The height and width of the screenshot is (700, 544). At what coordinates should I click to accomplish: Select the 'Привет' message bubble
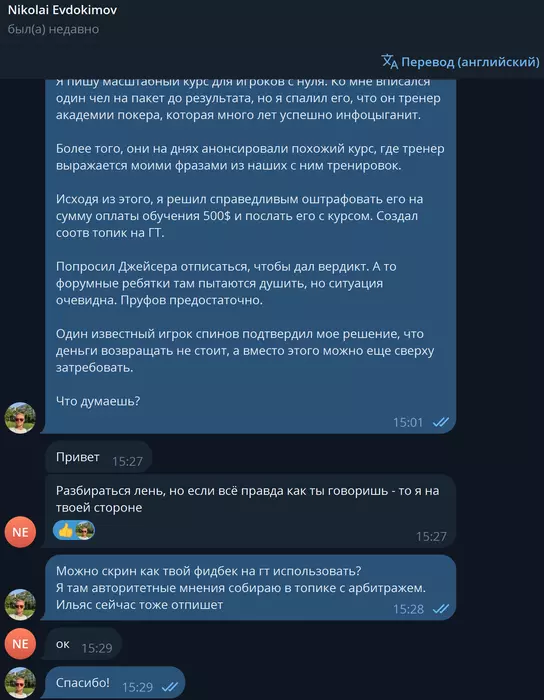coord(99,457)
